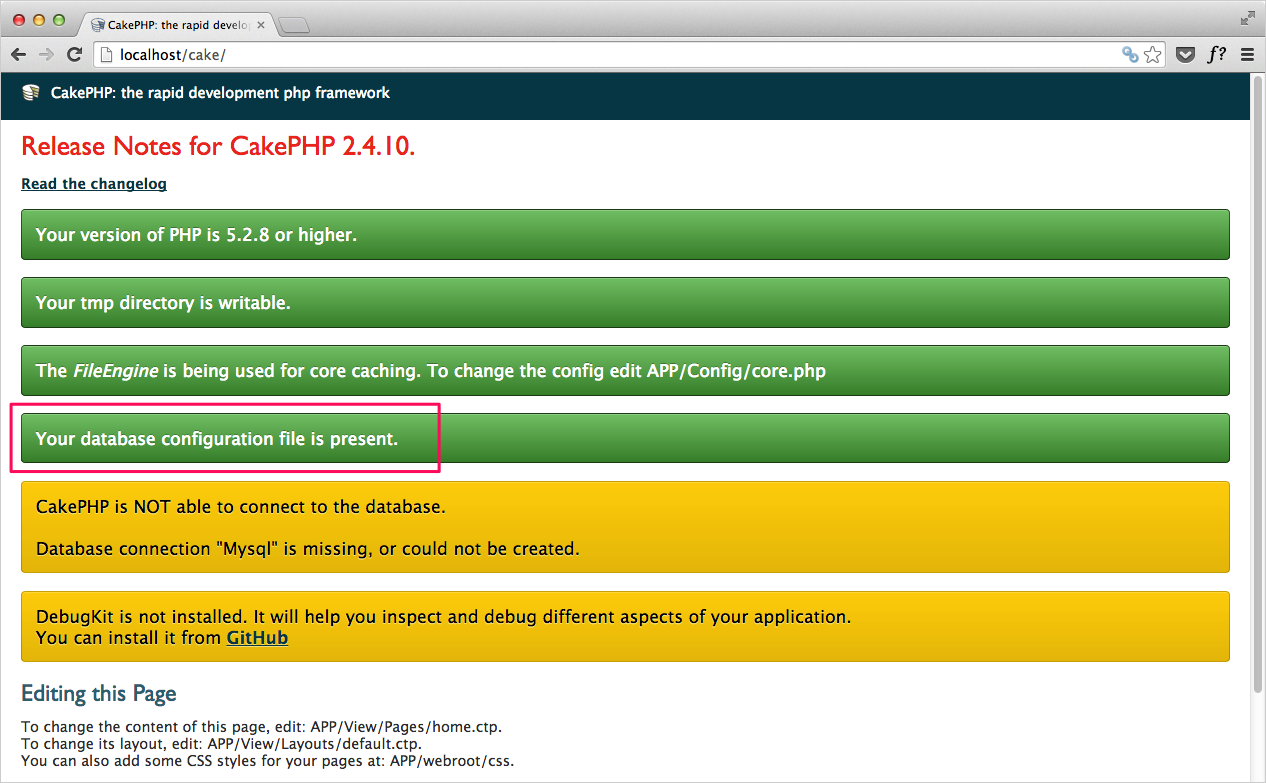Image resolution: width=1266 pixels, height=783 pixels.
Task: Toggle fullscreen with the top-right arrows icon
Action: point(1247,17)
